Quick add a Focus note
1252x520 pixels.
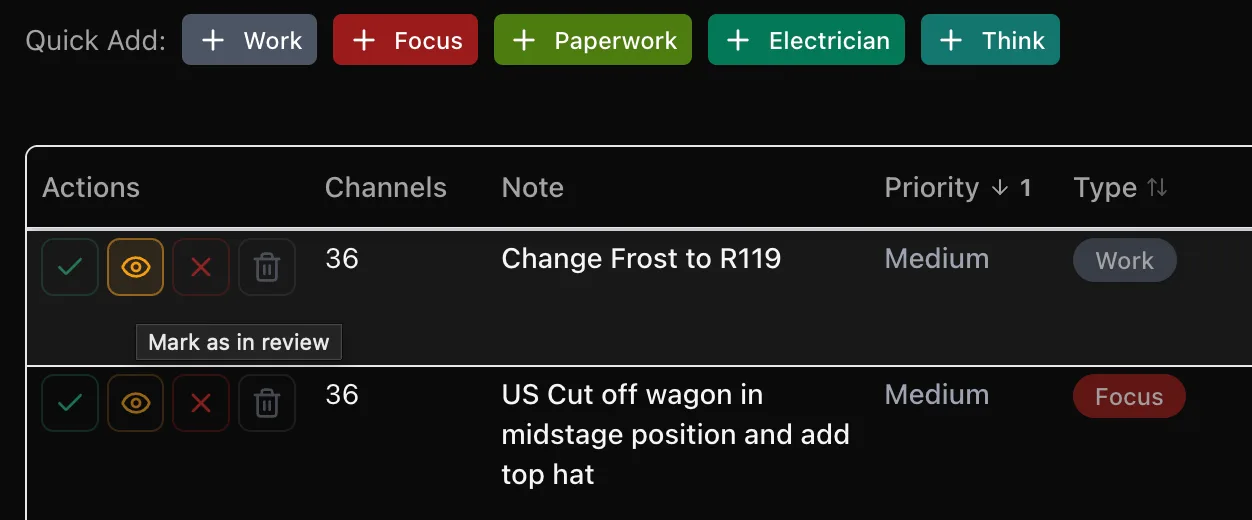click(405, 40)
